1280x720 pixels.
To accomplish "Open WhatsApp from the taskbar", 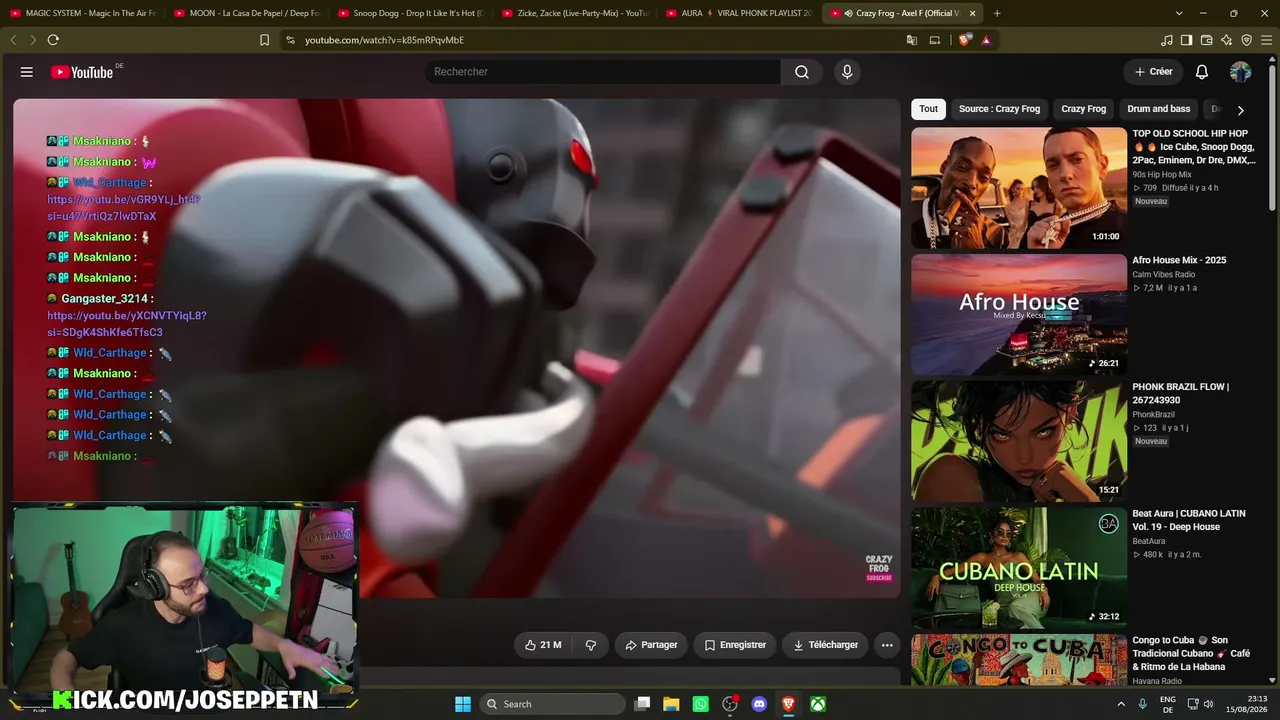I will [700, 704].
